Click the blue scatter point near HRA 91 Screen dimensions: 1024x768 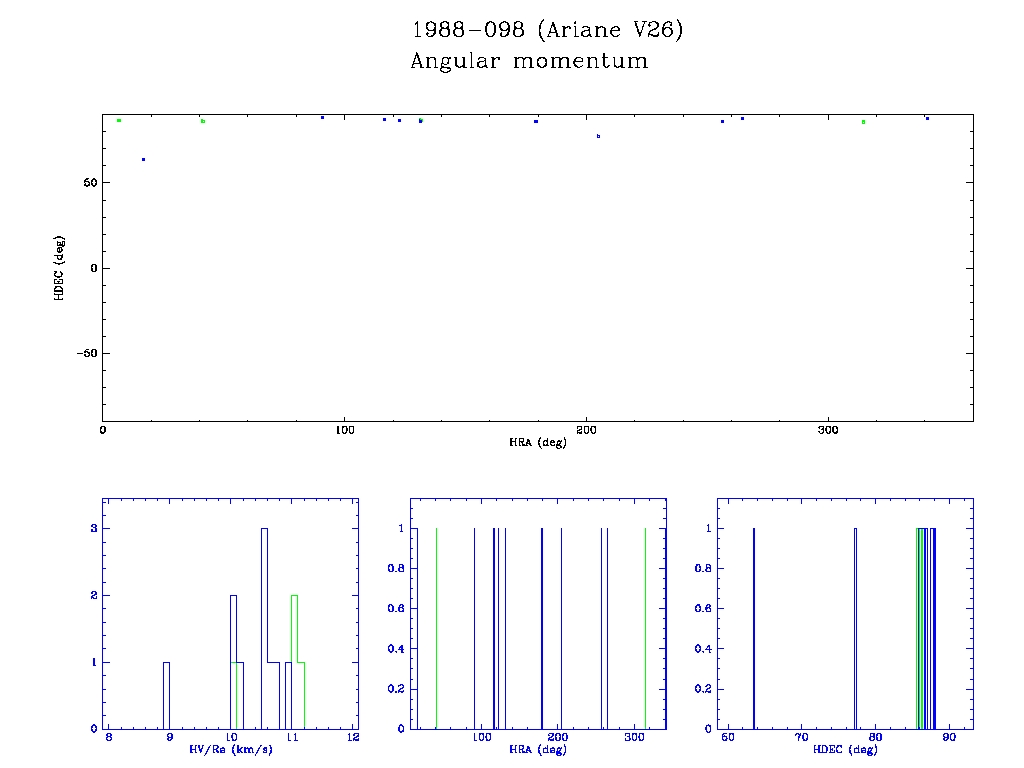[322, 117]
